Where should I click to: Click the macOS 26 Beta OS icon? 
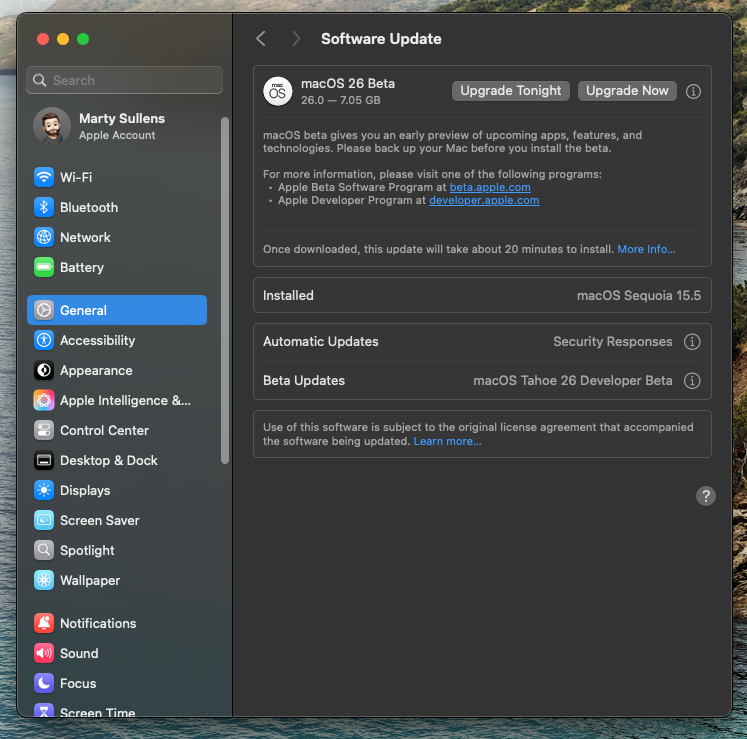click(x=278, y=91)
